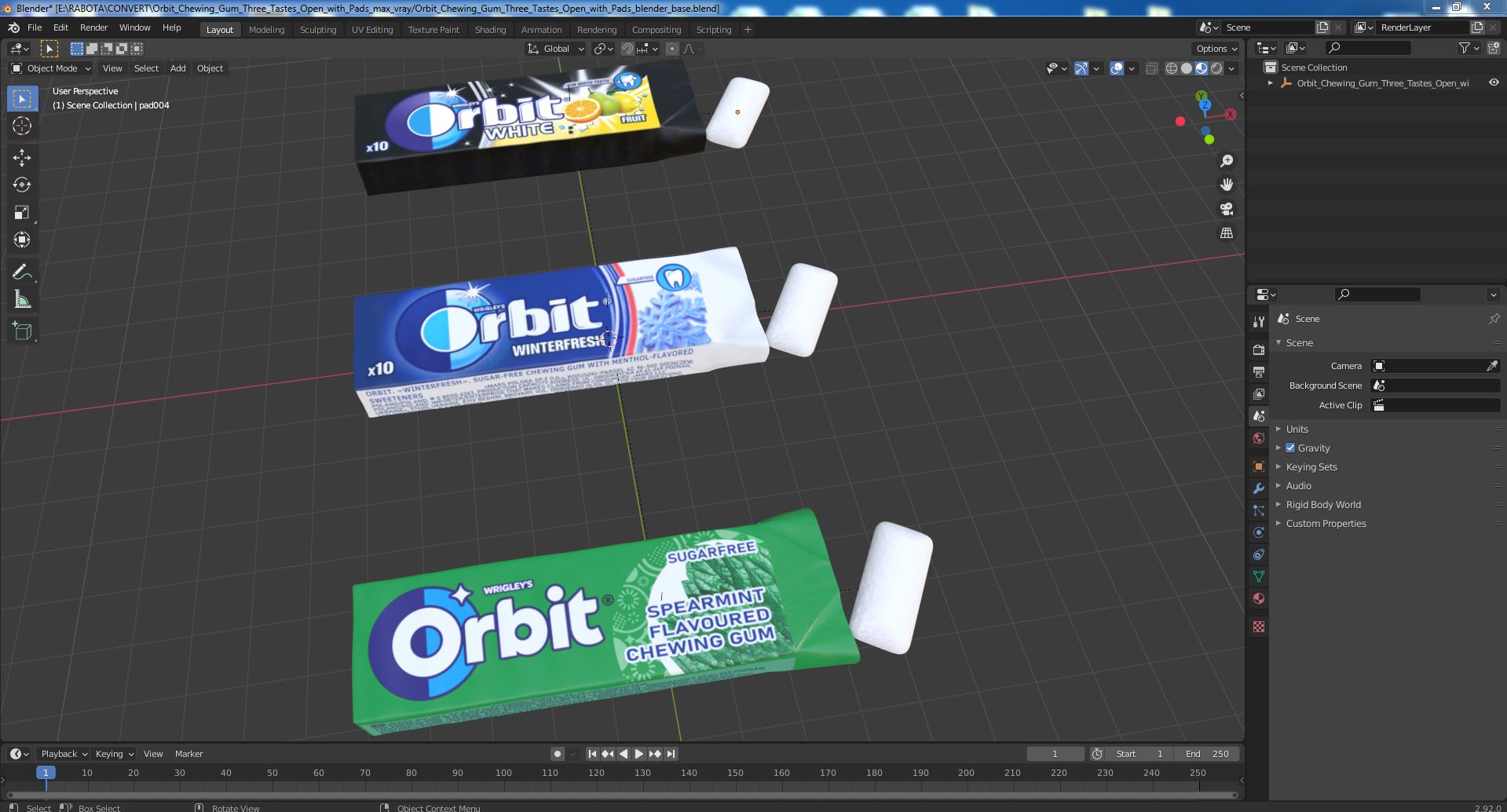1507x812 pixels.
Task: Open the Texture properties tab
Action: point(1259,627)
